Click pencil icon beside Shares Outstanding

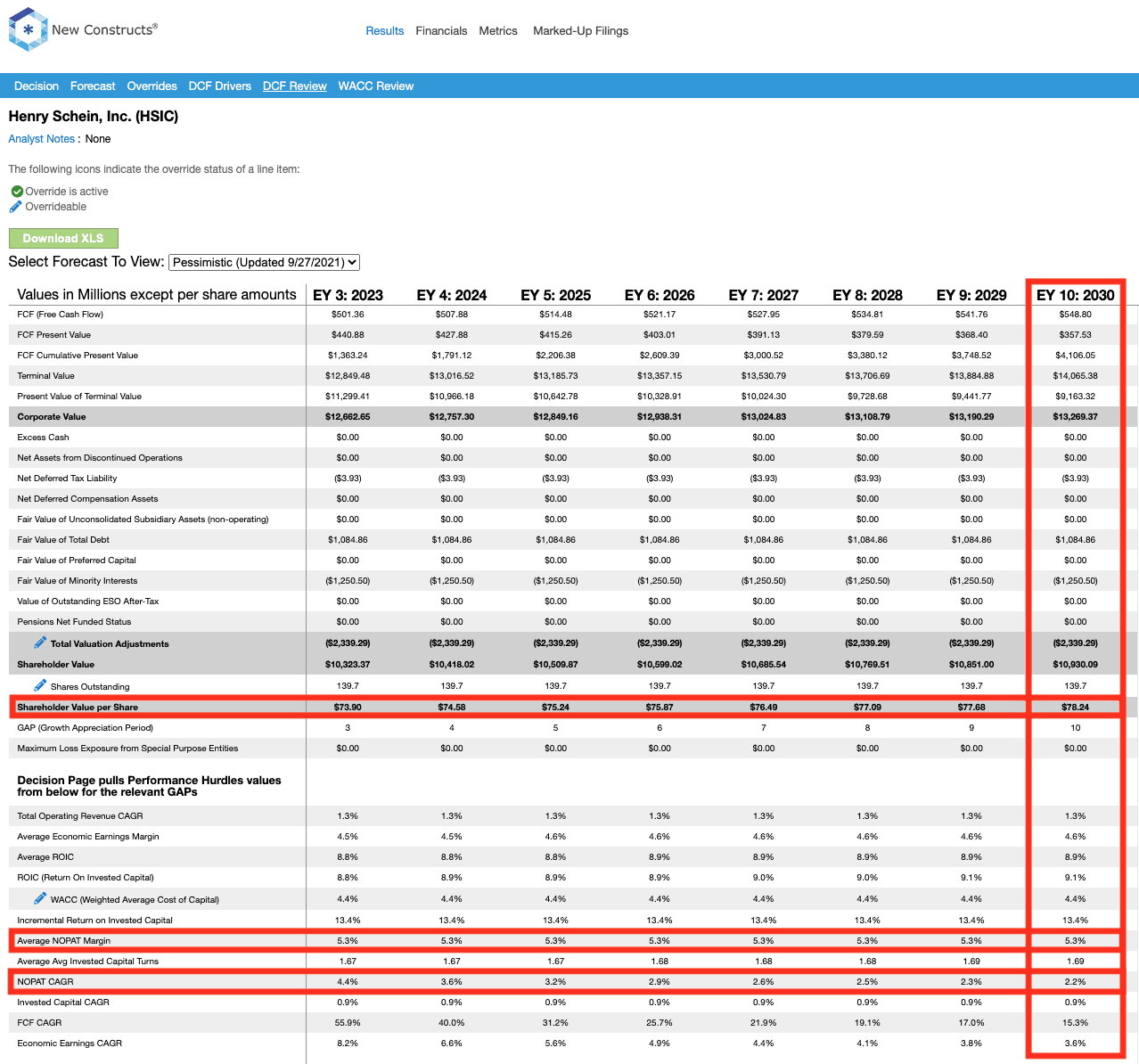pyautogui.click(x=40, y=685)
